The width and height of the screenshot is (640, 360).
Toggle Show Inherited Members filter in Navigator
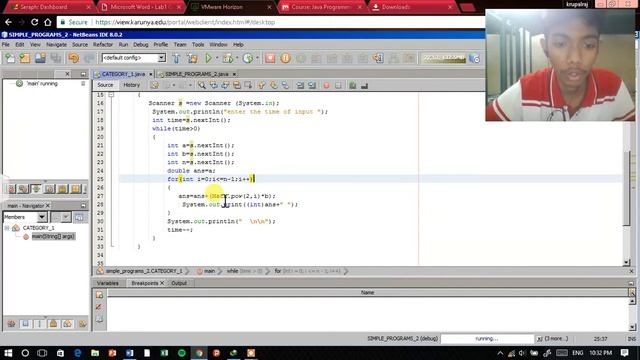(11, 324)
